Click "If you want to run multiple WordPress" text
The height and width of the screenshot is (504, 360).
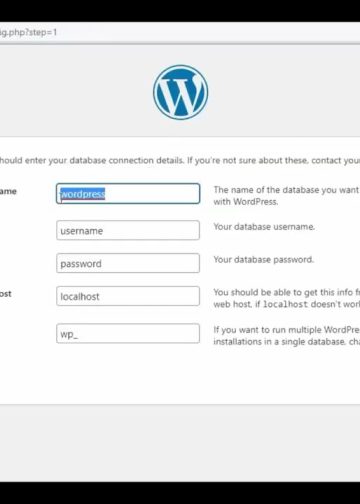(x=286, y=330)
